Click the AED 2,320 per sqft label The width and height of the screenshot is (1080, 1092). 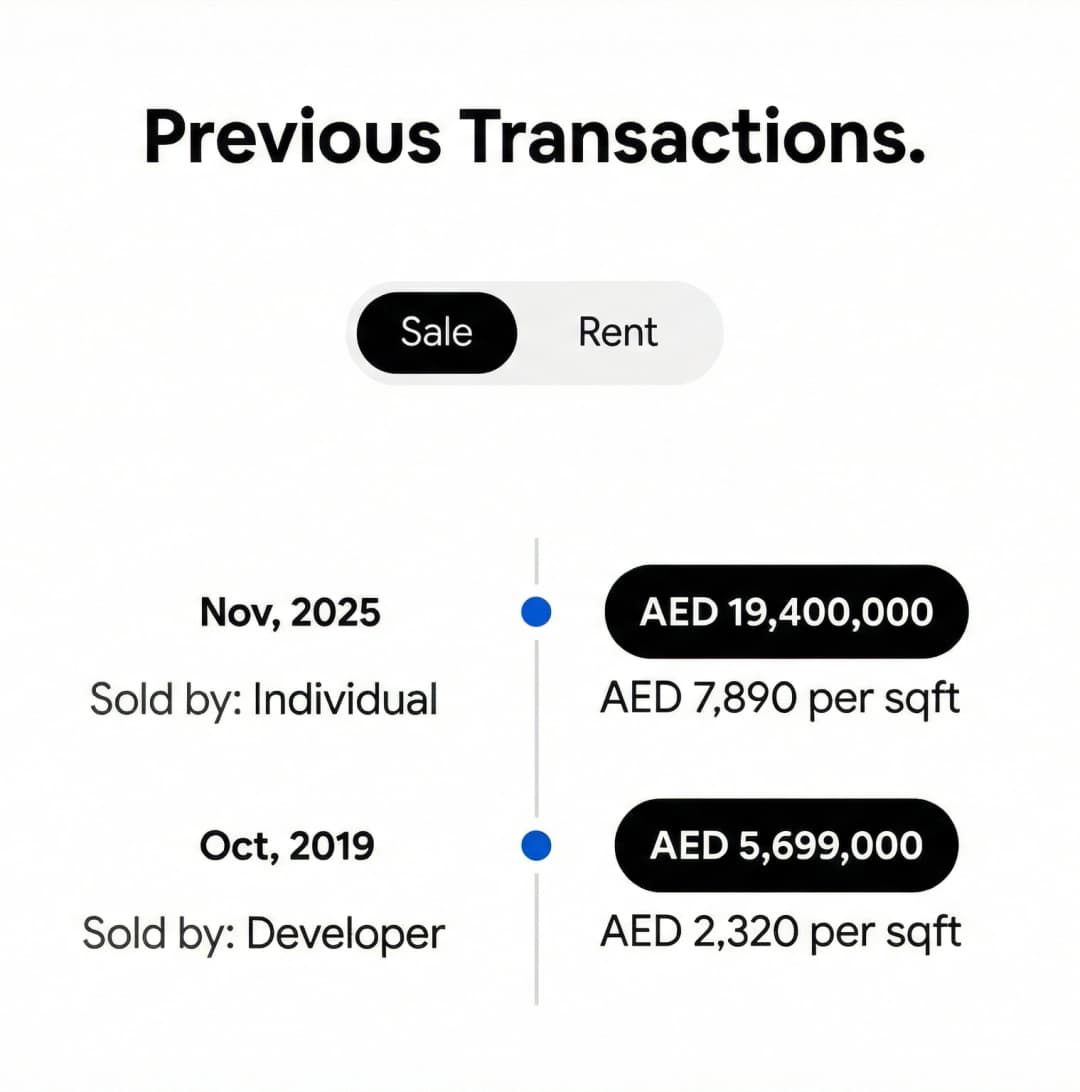(x=779, y=931)
